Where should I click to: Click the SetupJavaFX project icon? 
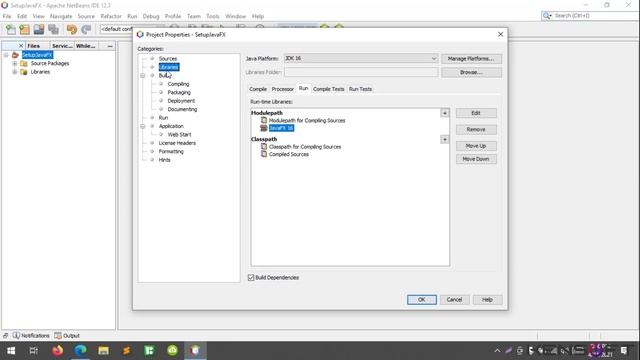(16, 55)
